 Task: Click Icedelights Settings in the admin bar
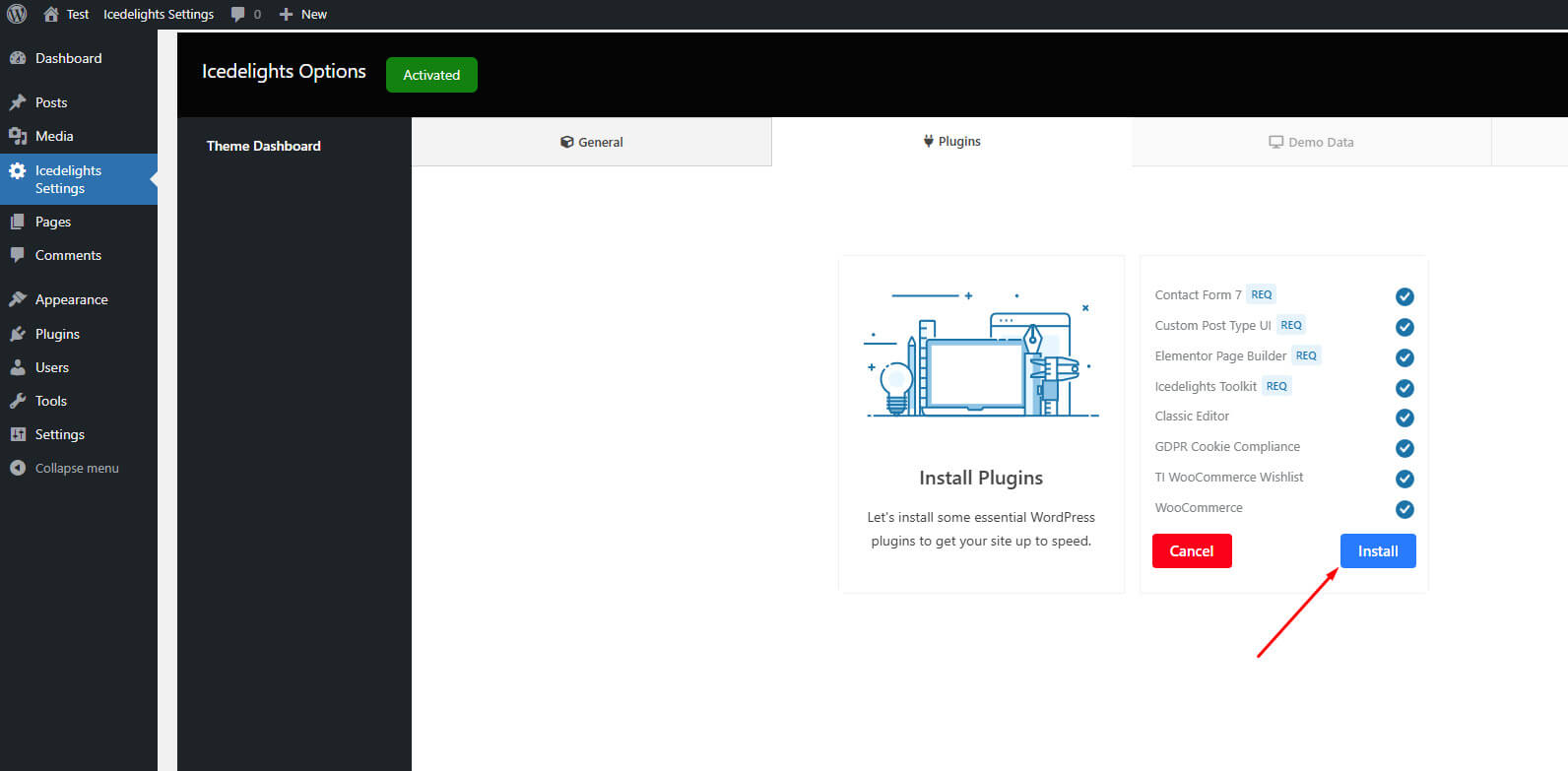[159, 14]
